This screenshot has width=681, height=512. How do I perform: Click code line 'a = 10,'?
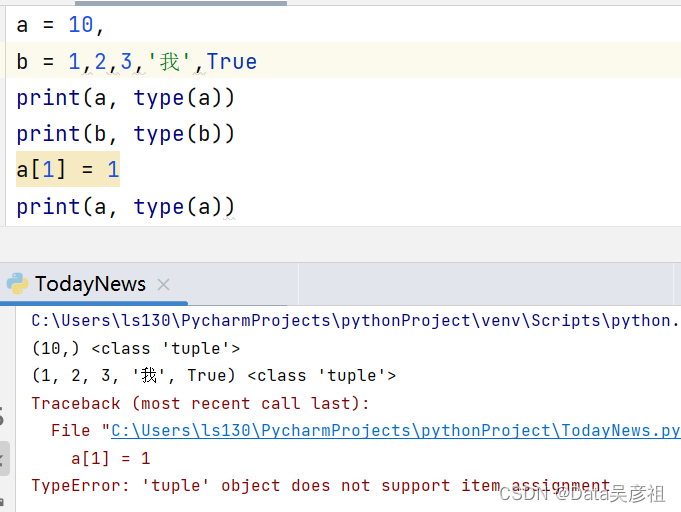coord(60,25)
